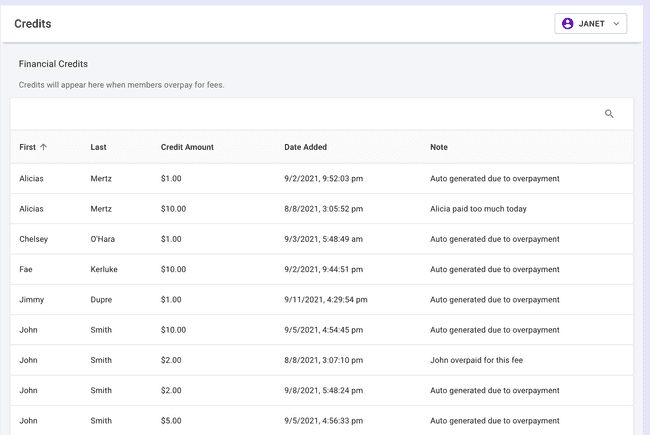This screenshot has width=650, height=435.
Task: Click the Date Added column header
Action: pos(305,147)
